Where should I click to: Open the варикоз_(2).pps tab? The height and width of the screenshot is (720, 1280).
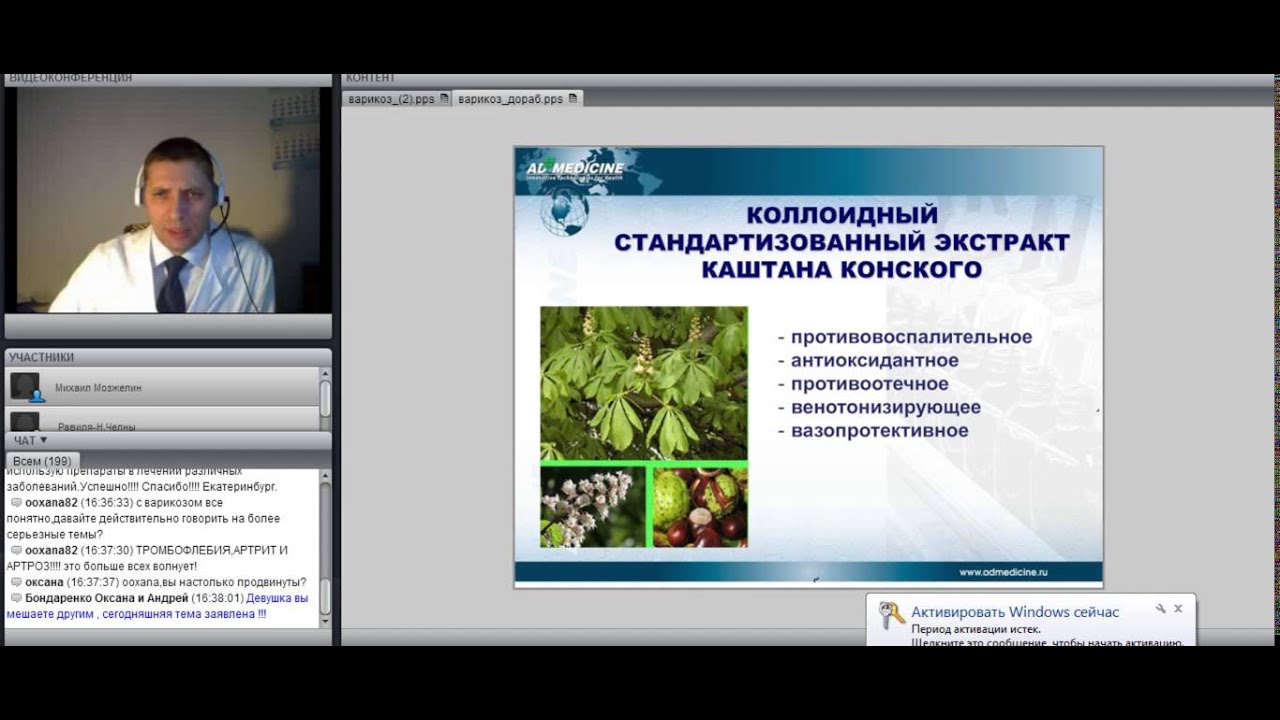[397, 99]
